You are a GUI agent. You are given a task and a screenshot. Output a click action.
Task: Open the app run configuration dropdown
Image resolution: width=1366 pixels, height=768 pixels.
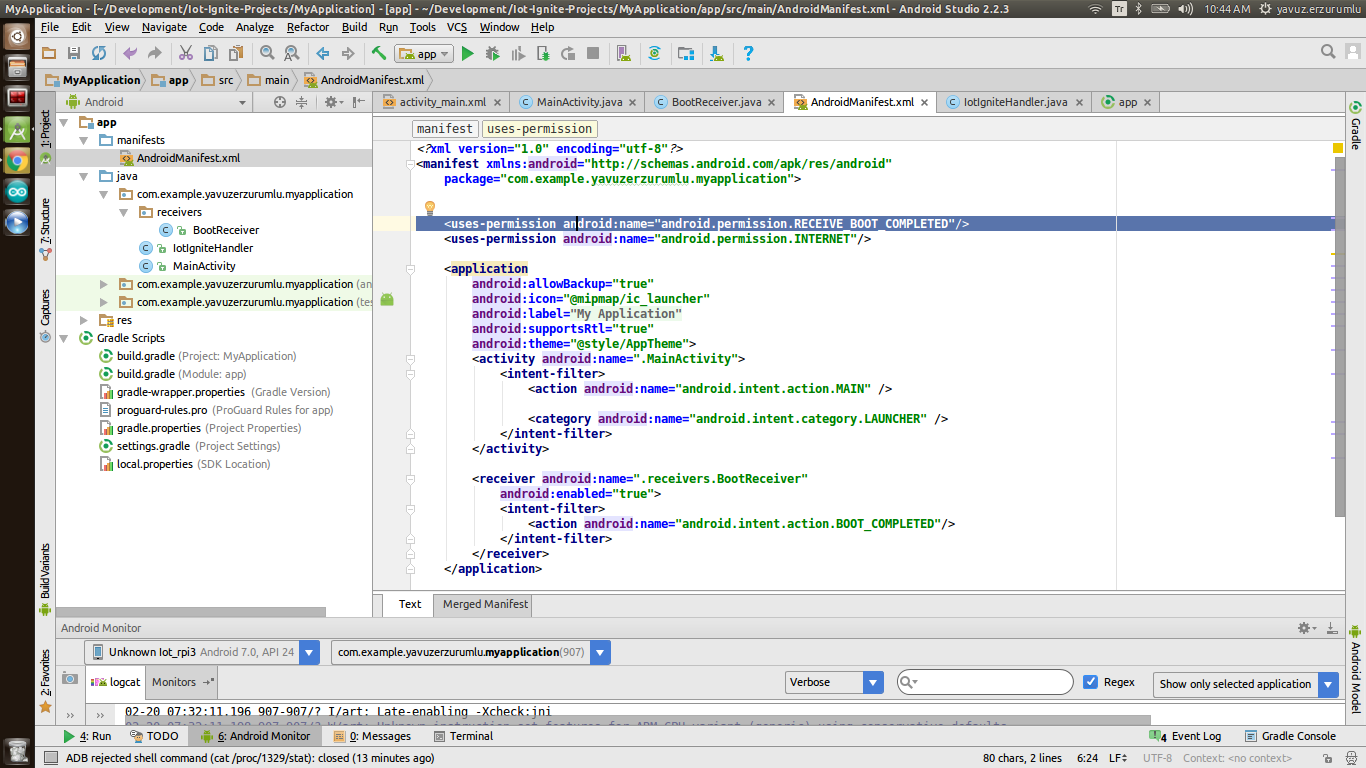[425, 54]
